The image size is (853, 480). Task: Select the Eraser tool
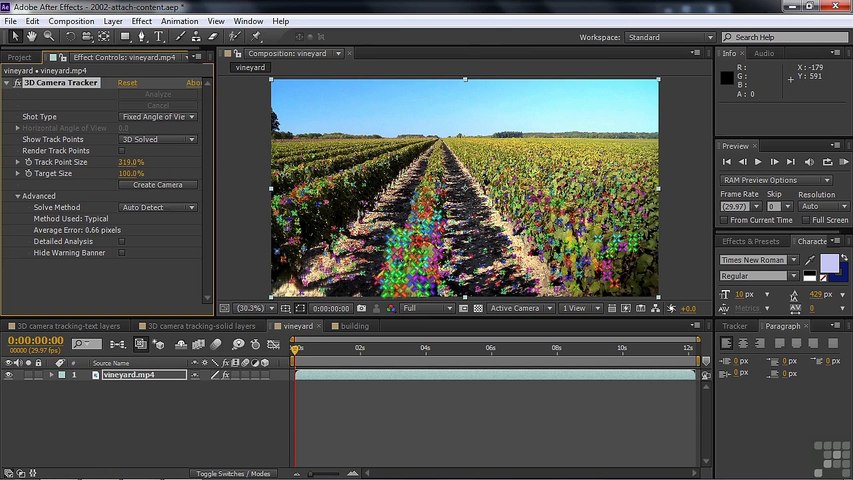tap(212, 37)
